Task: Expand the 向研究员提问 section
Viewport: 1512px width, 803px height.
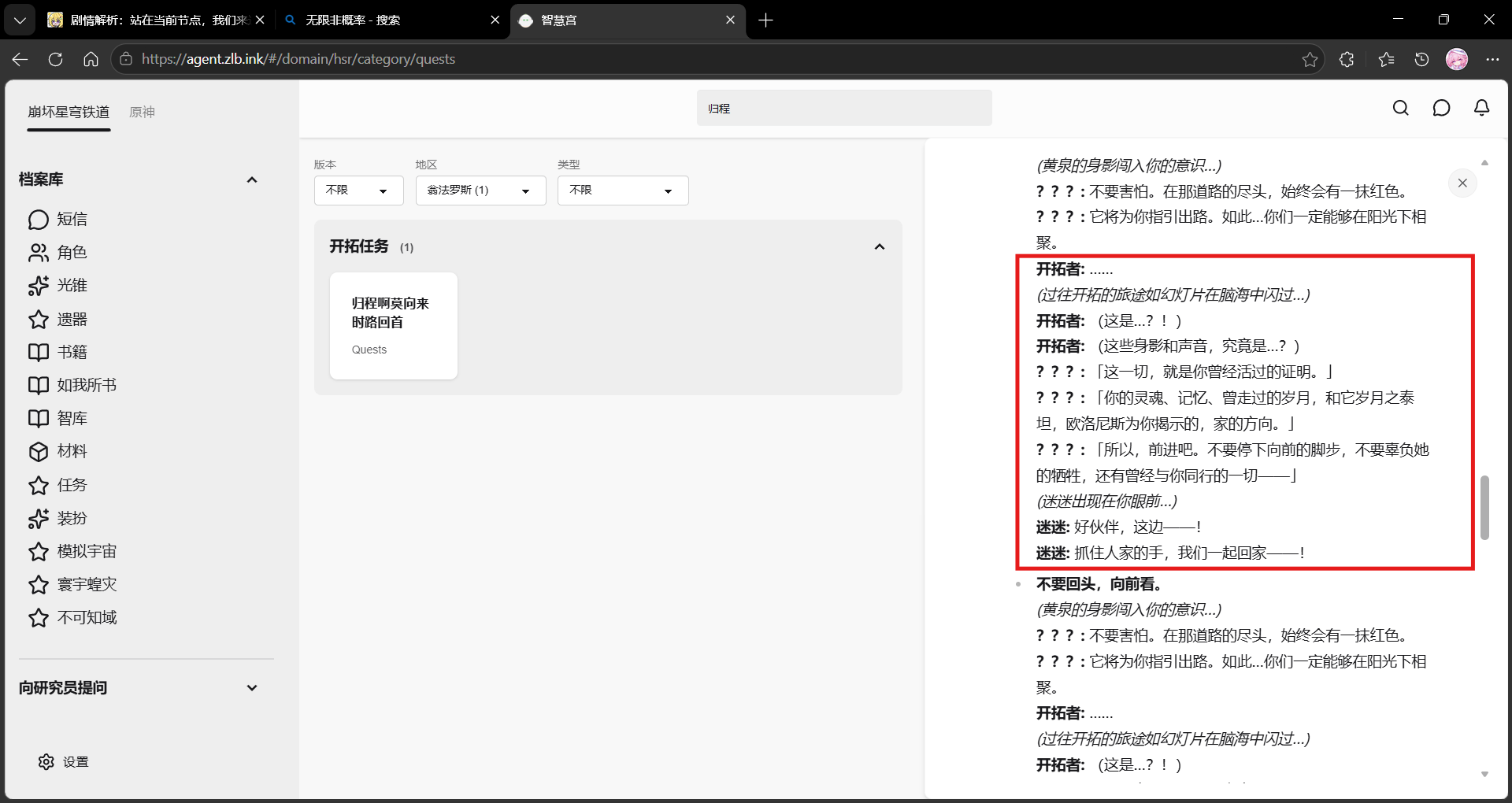Action: (x=252, y=687)
